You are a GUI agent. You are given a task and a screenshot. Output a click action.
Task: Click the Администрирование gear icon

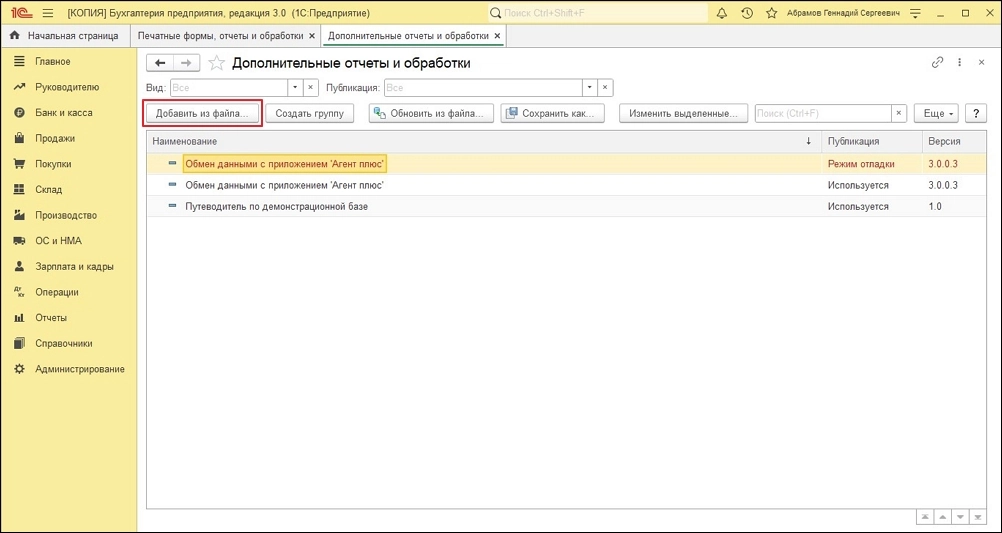click(x=19, y=369)
